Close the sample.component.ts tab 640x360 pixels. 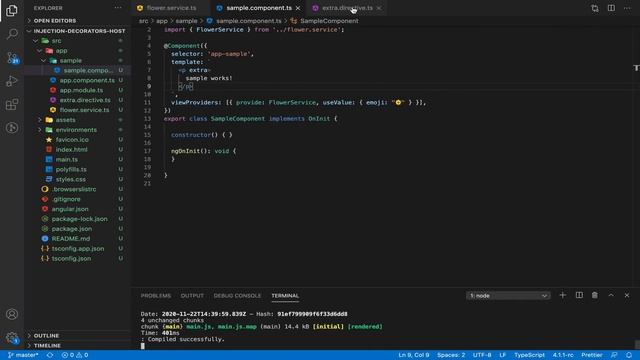coord(298,8)
